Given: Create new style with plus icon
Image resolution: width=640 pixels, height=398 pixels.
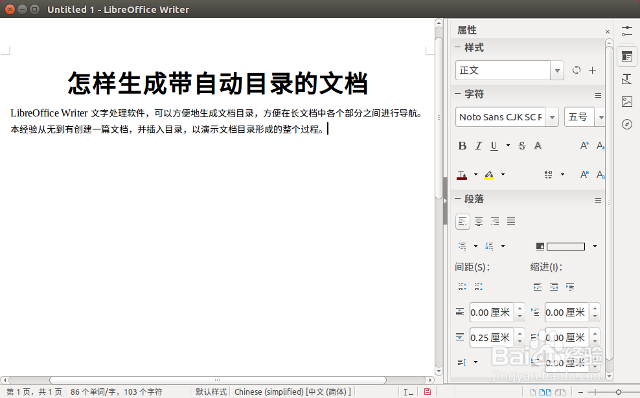Looking at the screenshot, I should (x=592, y=70).
